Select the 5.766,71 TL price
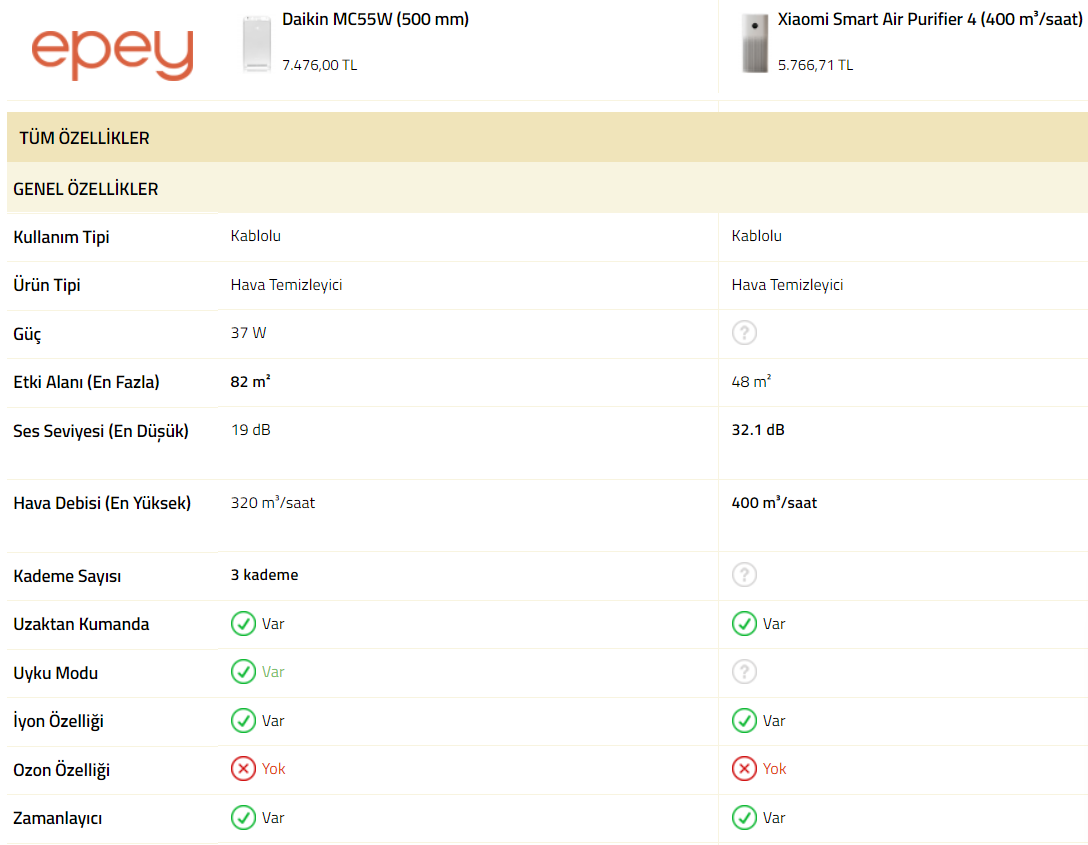1088x845 pixels. tap(815, 65)
